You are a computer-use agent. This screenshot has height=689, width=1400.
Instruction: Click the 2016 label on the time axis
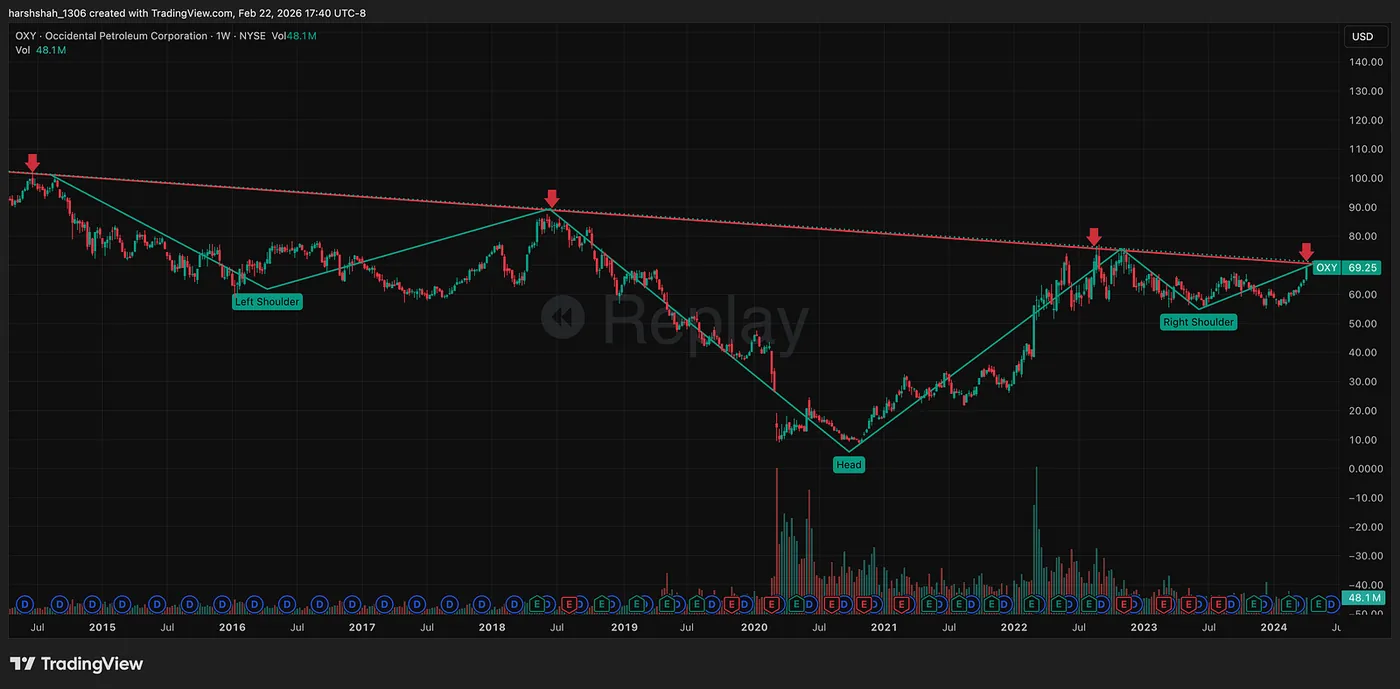tap(232, 628)
